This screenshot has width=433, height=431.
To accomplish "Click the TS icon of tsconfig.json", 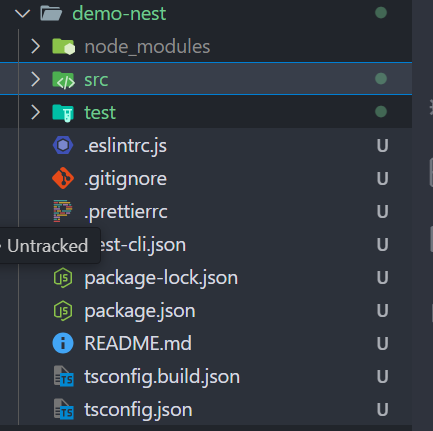I will tap(64, 409).
